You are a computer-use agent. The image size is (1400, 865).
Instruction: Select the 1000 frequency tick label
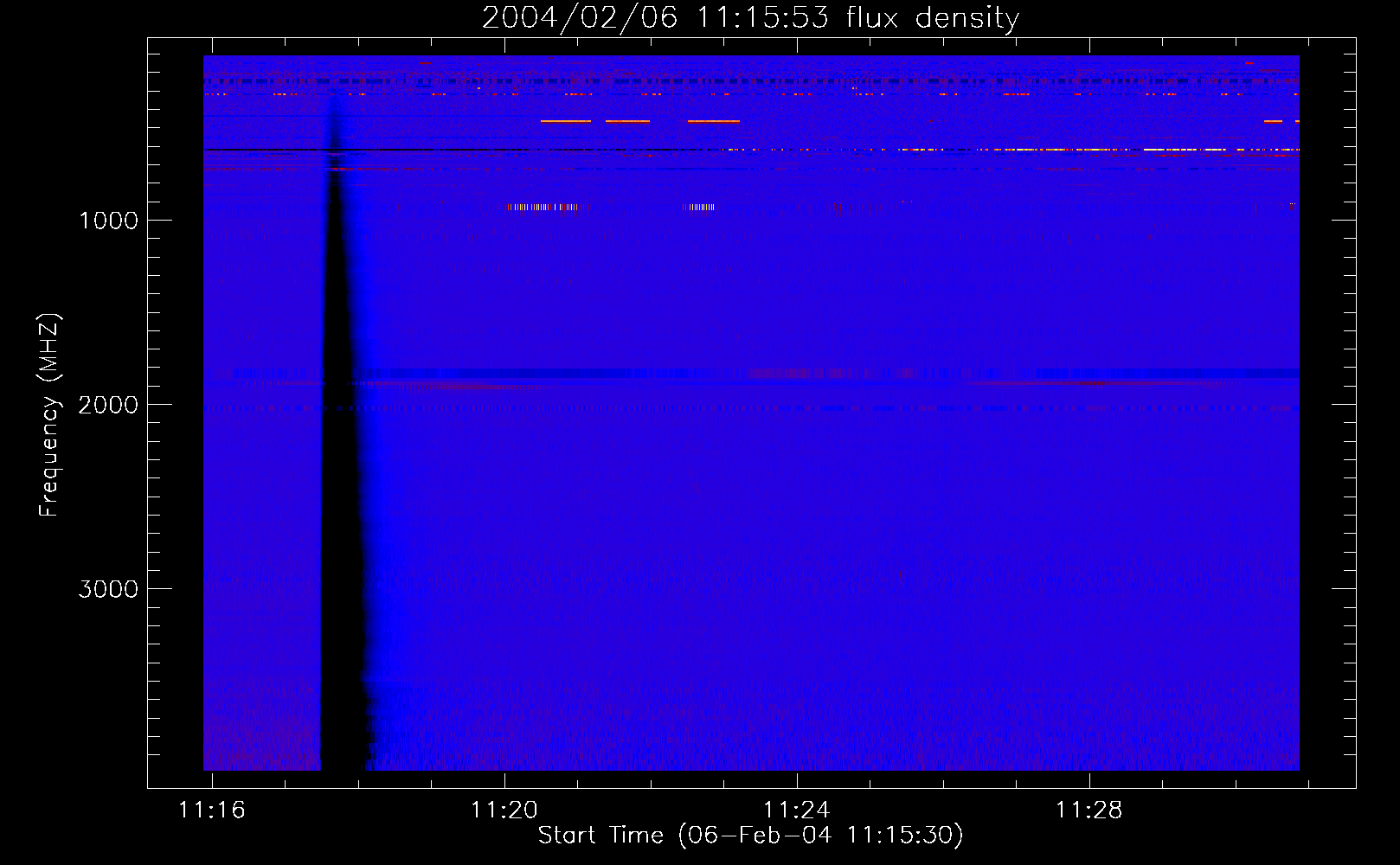click(x=108, y=221)
